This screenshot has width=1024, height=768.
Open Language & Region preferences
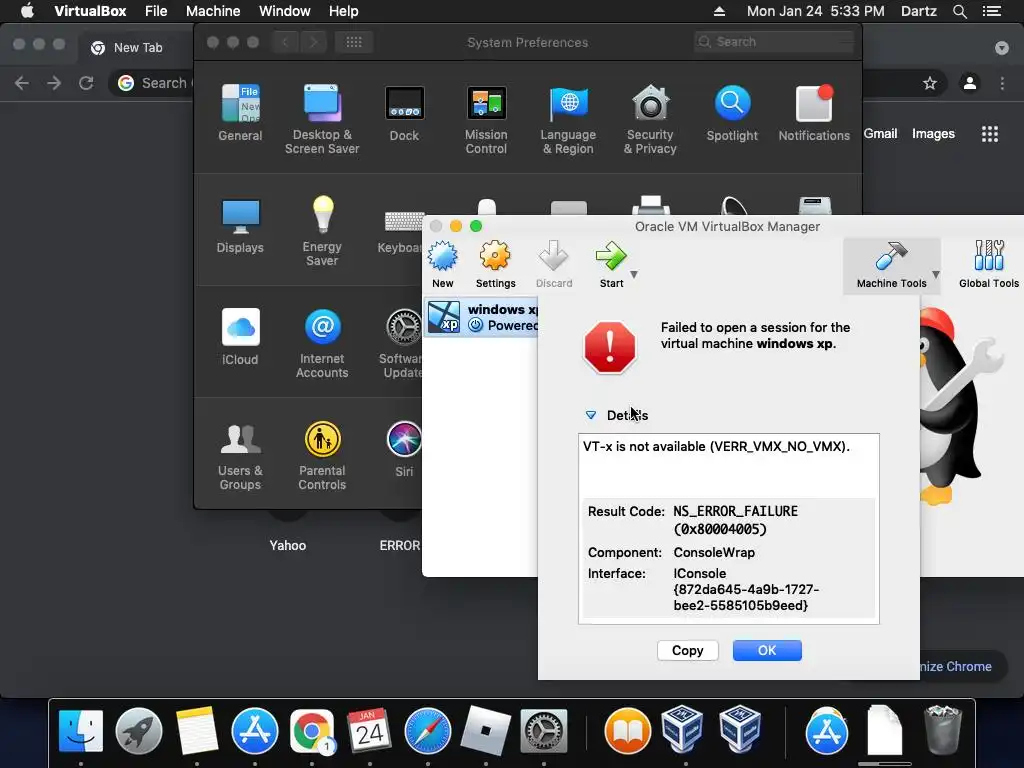(568, 120)
